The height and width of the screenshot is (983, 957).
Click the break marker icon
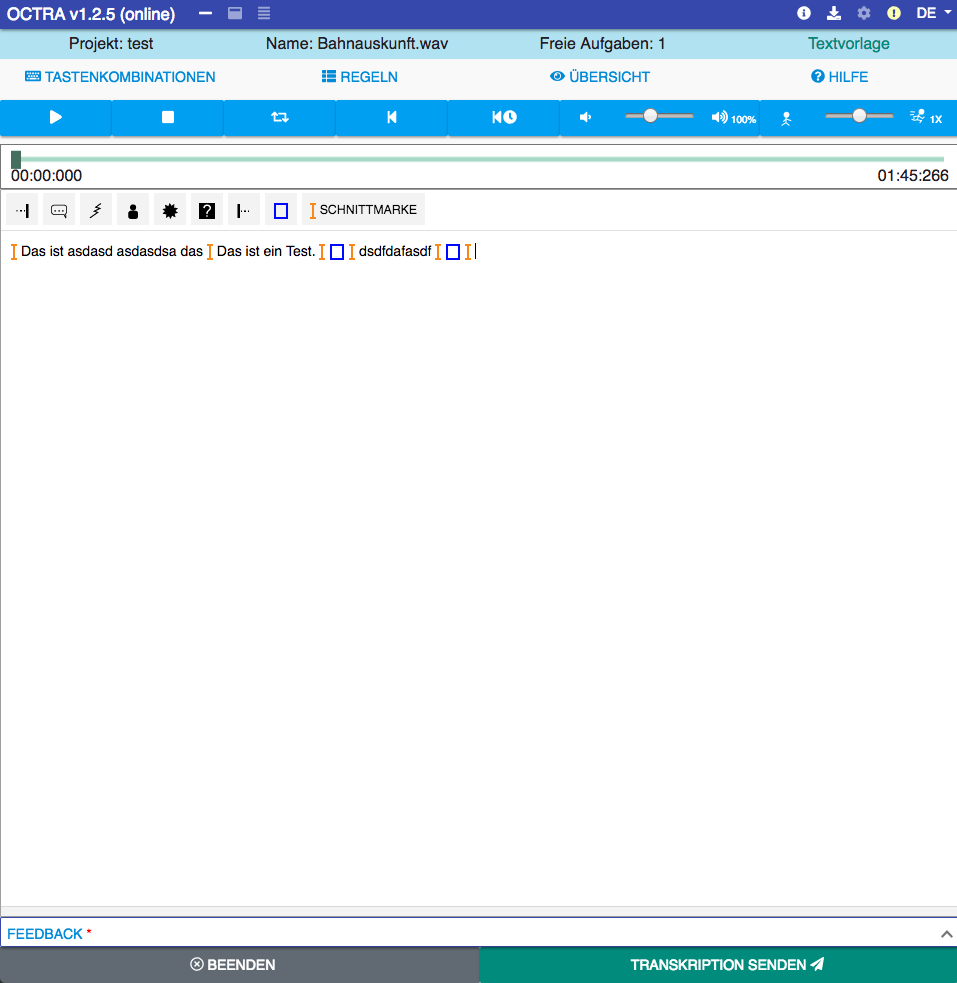pos(243,209)
